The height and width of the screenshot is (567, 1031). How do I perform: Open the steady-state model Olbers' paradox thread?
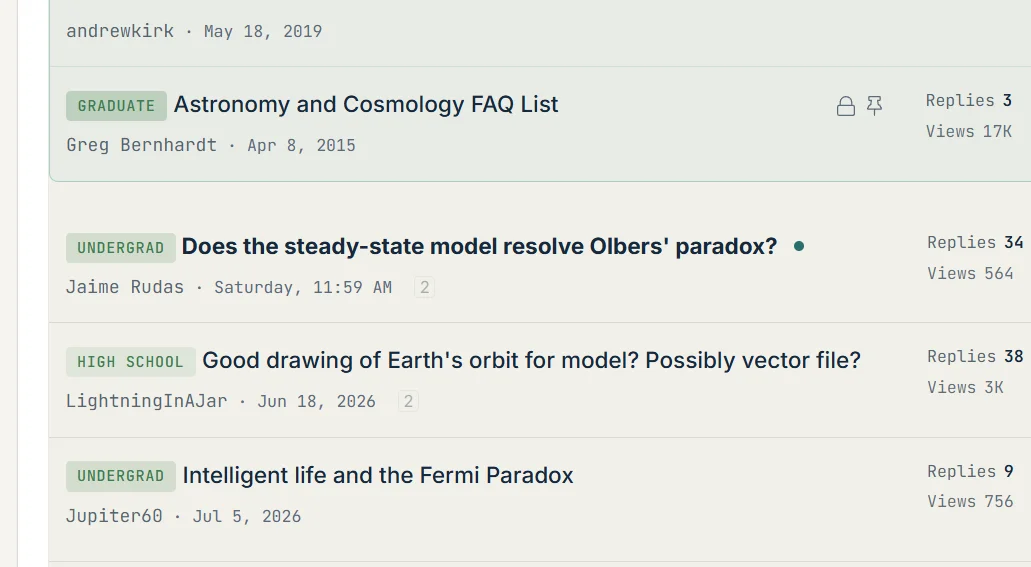479,247
